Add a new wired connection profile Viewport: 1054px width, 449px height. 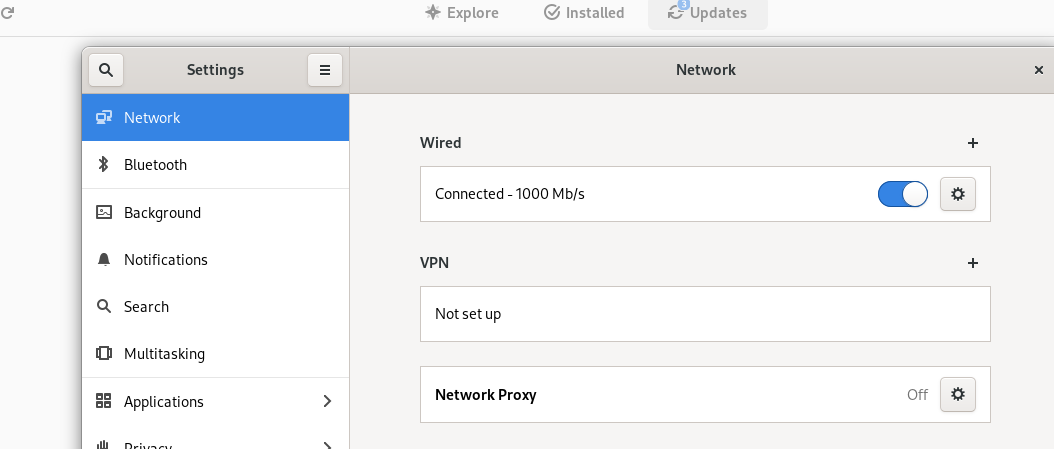(973, 143)
